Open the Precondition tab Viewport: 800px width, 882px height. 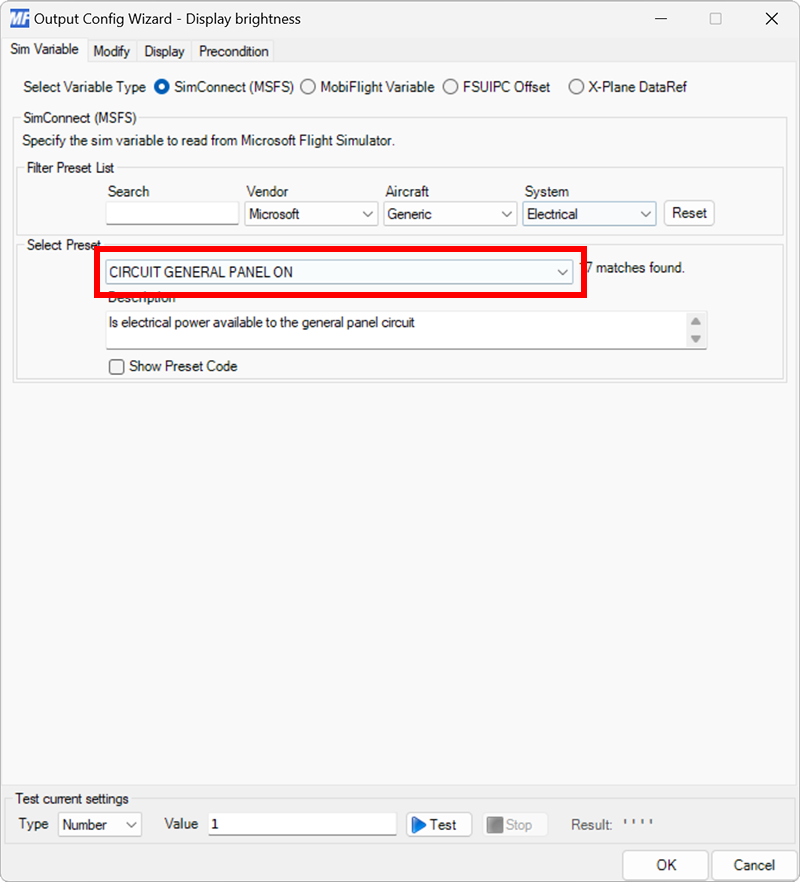tap(232, 51)
